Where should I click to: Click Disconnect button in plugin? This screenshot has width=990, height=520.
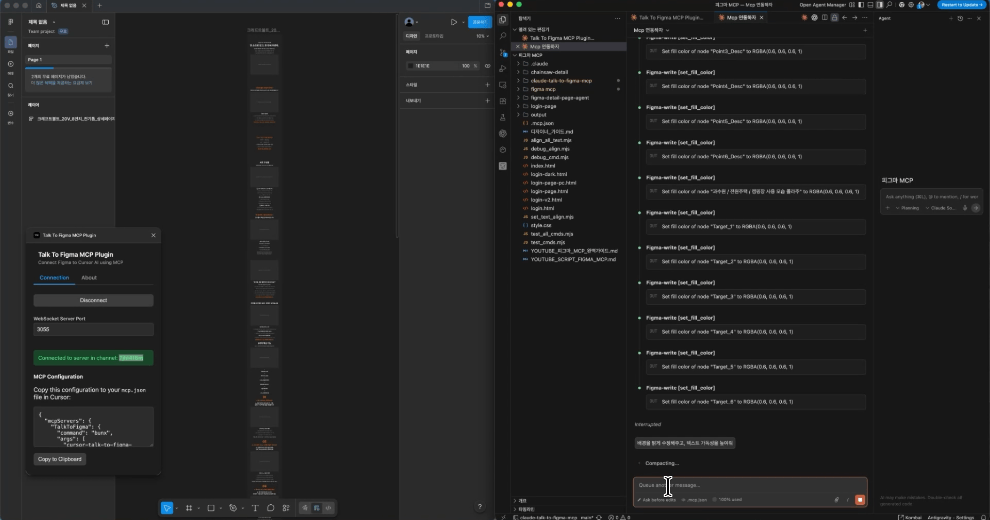pyautogui.click(x=93, y=300)
